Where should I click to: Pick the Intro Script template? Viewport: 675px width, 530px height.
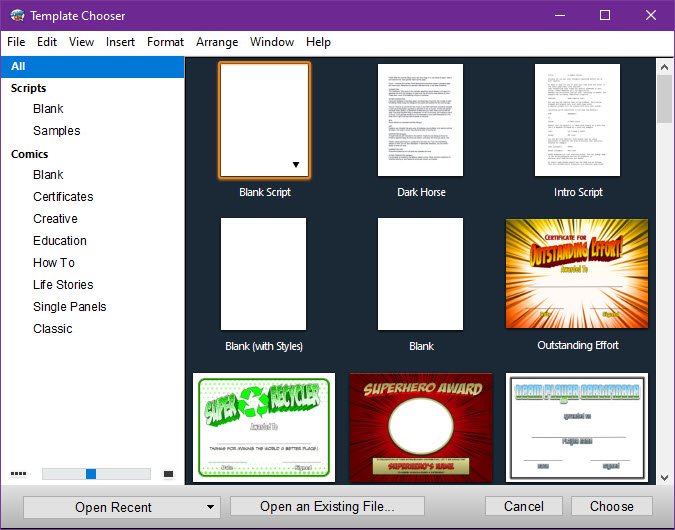pyautogui.click(x=577, y=120)
